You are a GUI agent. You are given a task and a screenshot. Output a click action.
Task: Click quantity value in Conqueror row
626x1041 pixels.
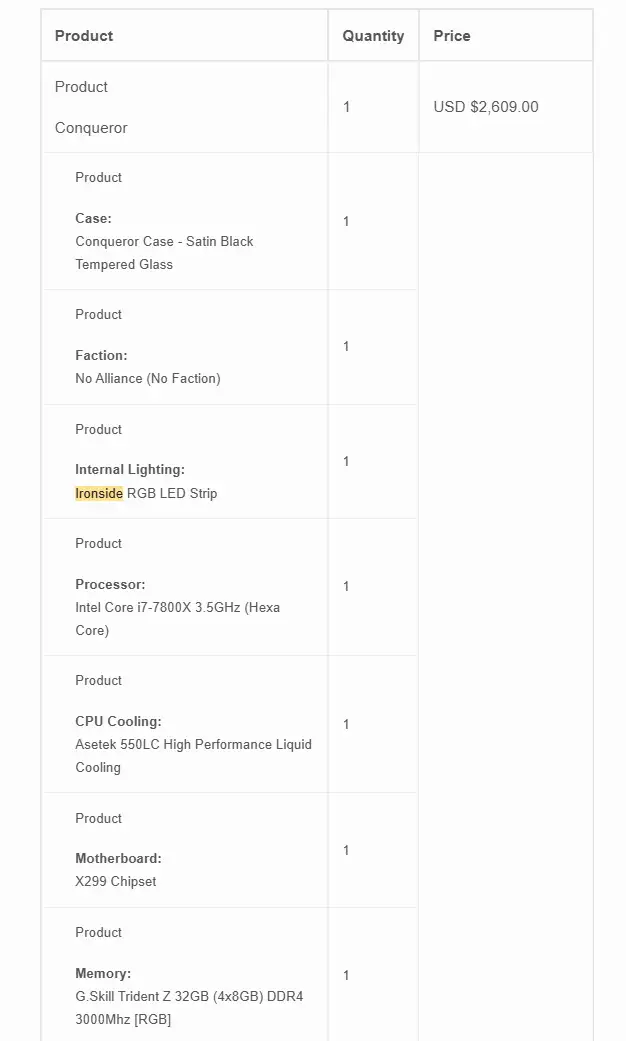[x=347, y=107]
